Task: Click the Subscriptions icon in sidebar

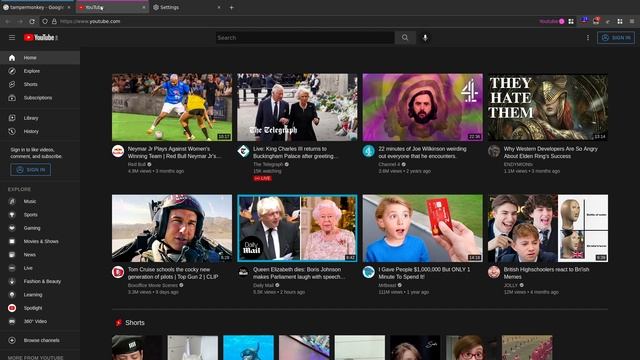Action: [12, 98]
